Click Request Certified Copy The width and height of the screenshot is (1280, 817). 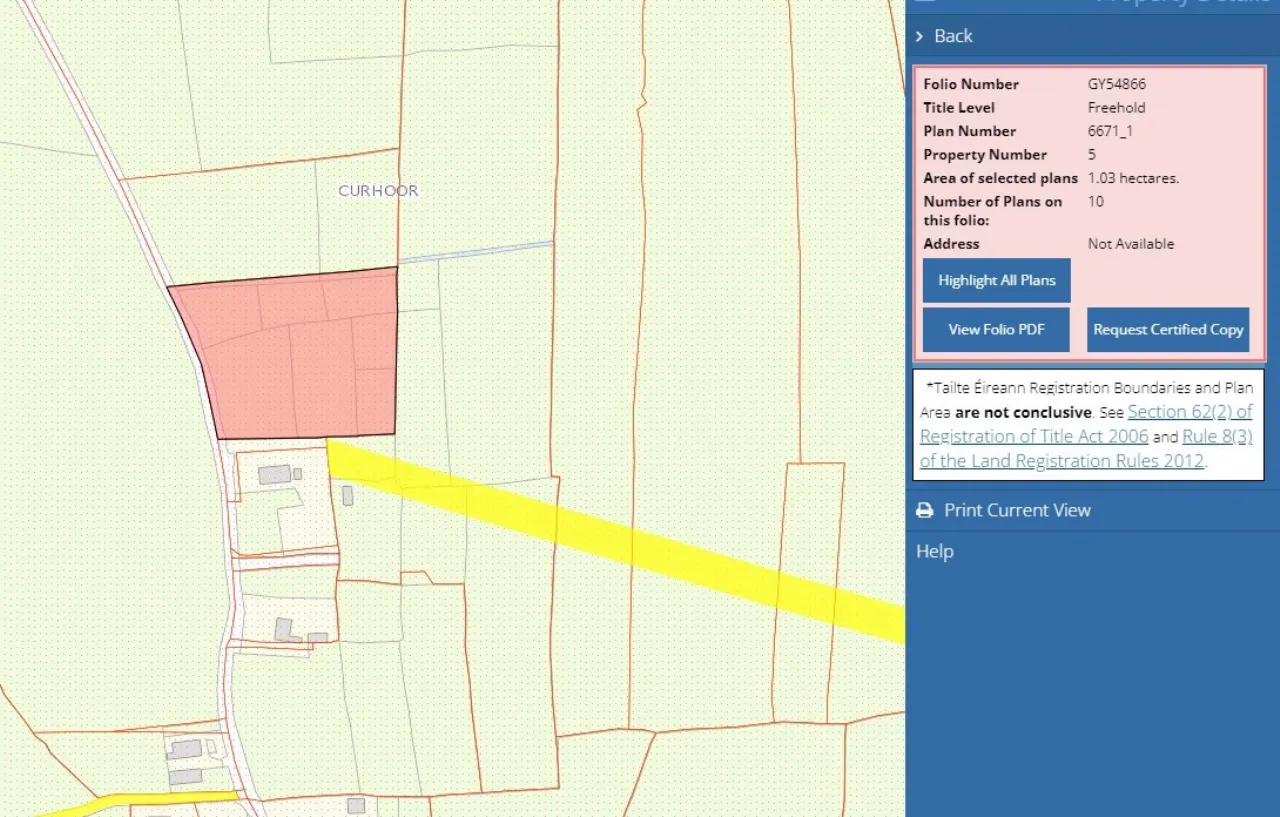click(x=1168, y=329)
